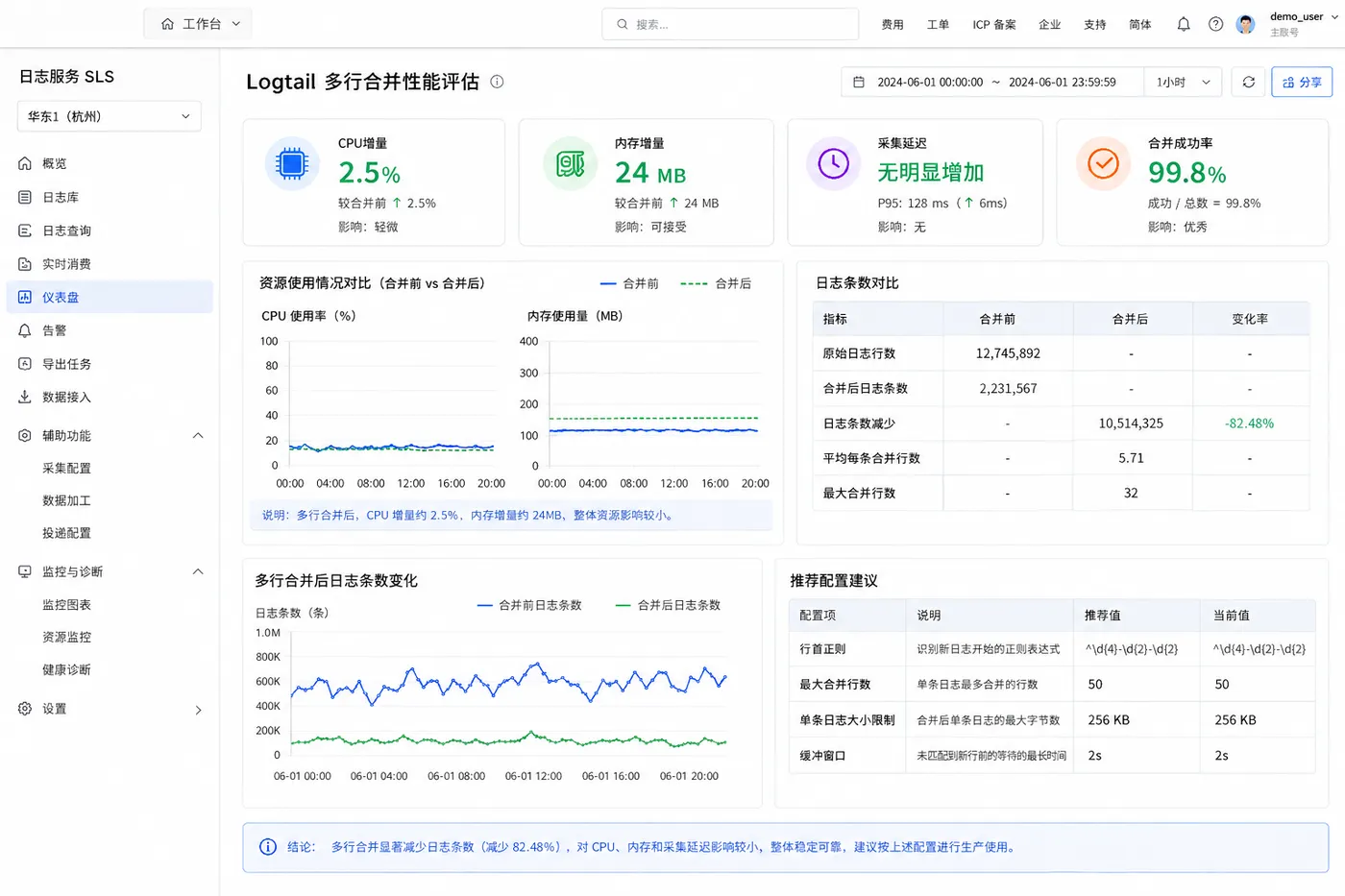This screenshot has height=896, width=1345.
Task: Open 资源监控 in sidebar
Action: pos(66,638)
